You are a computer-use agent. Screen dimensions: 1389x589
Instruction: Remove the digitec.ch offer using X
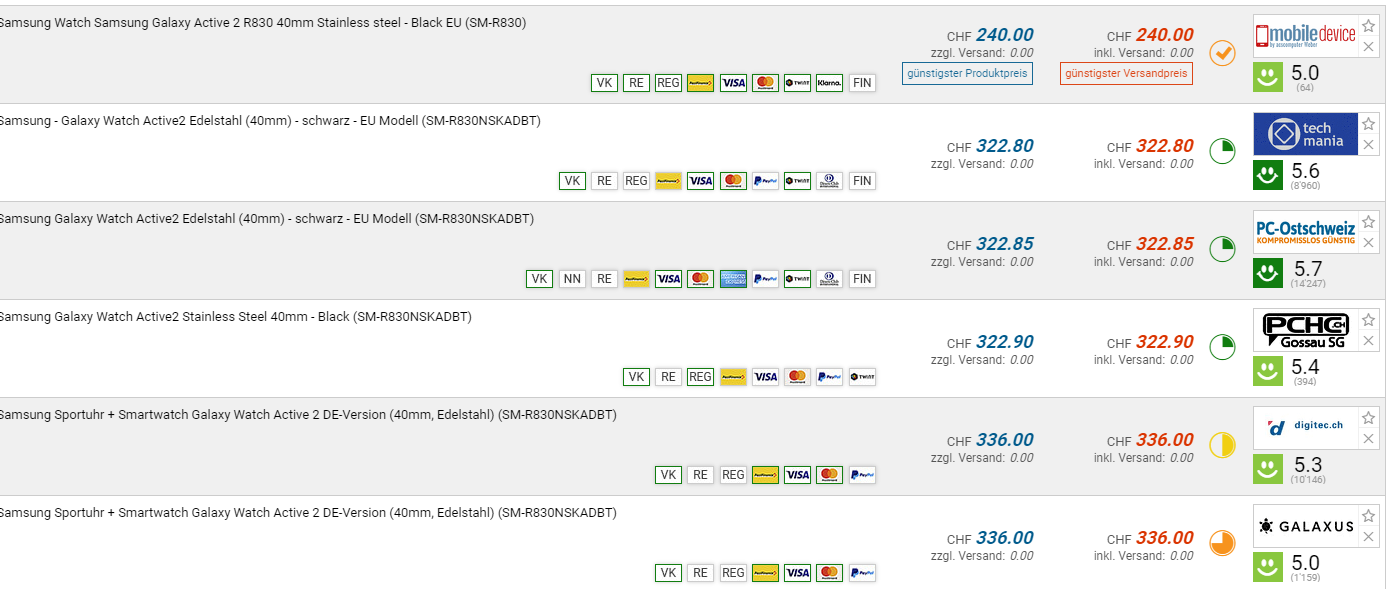(1369, 439)
